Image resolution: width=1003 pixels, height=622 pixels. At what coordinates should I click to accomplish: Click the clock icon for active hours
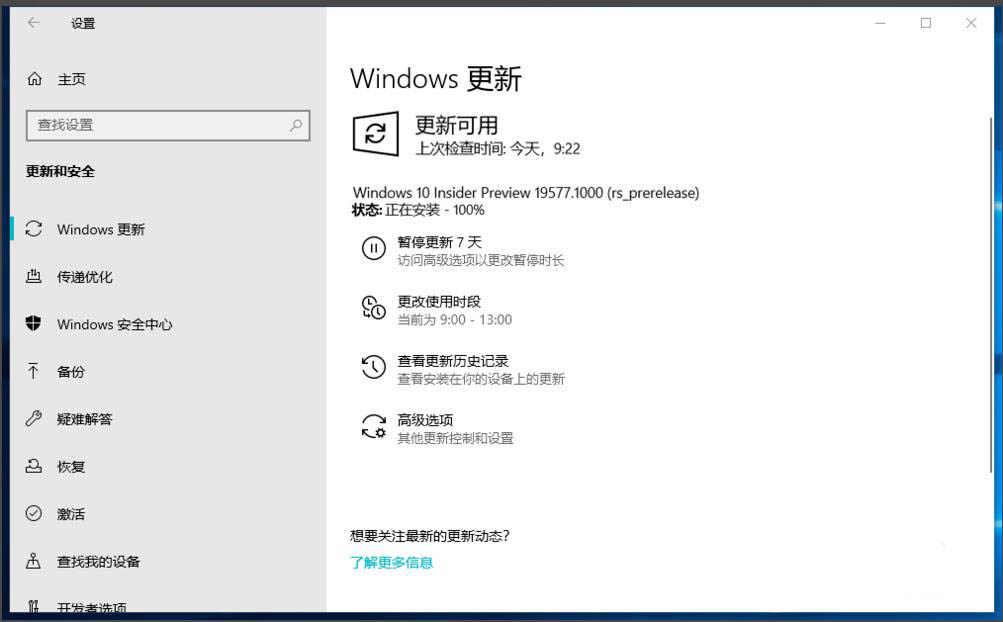click(374, 308)
